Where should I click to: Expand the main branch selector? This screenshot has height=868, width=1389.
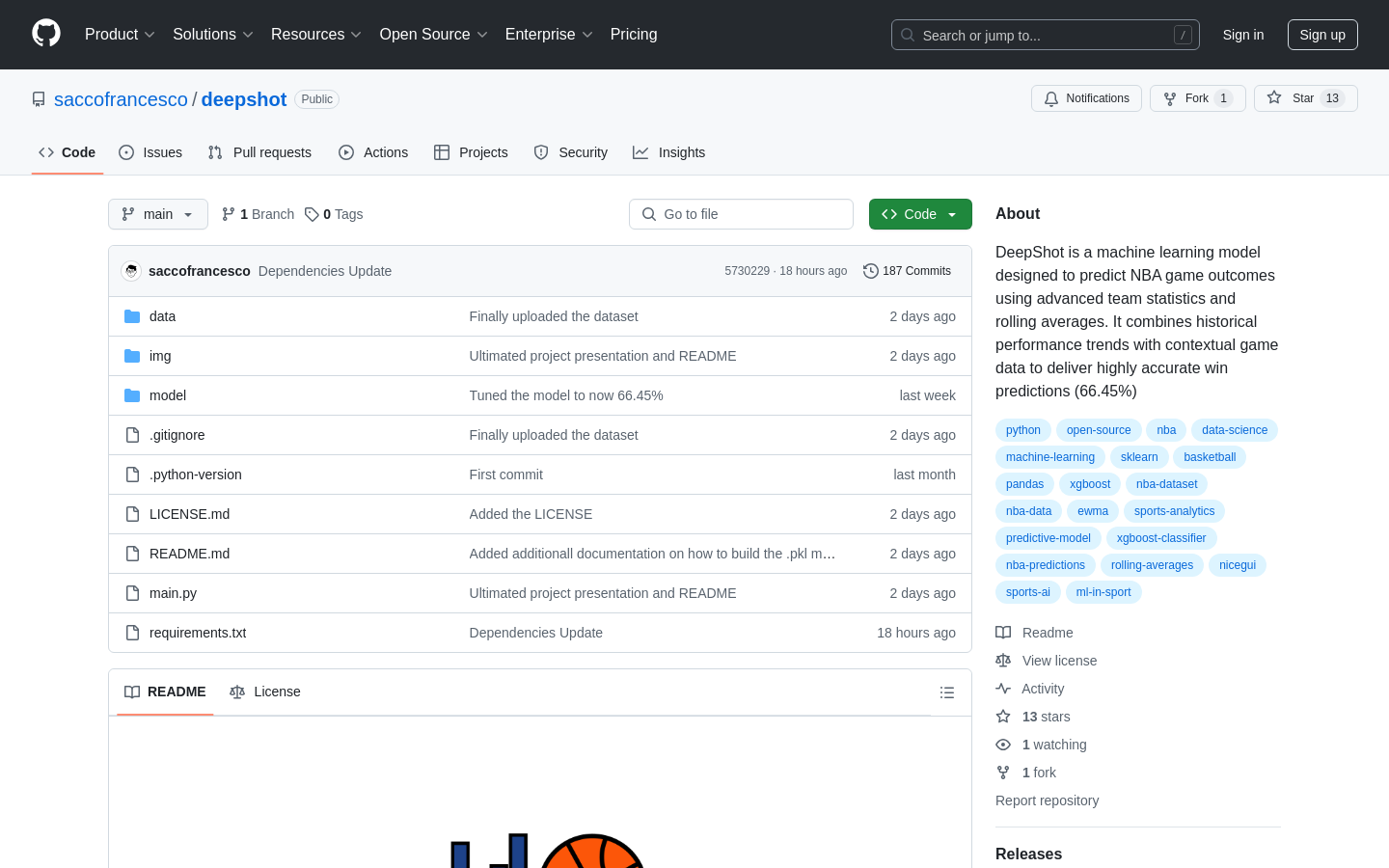[158, 214]
